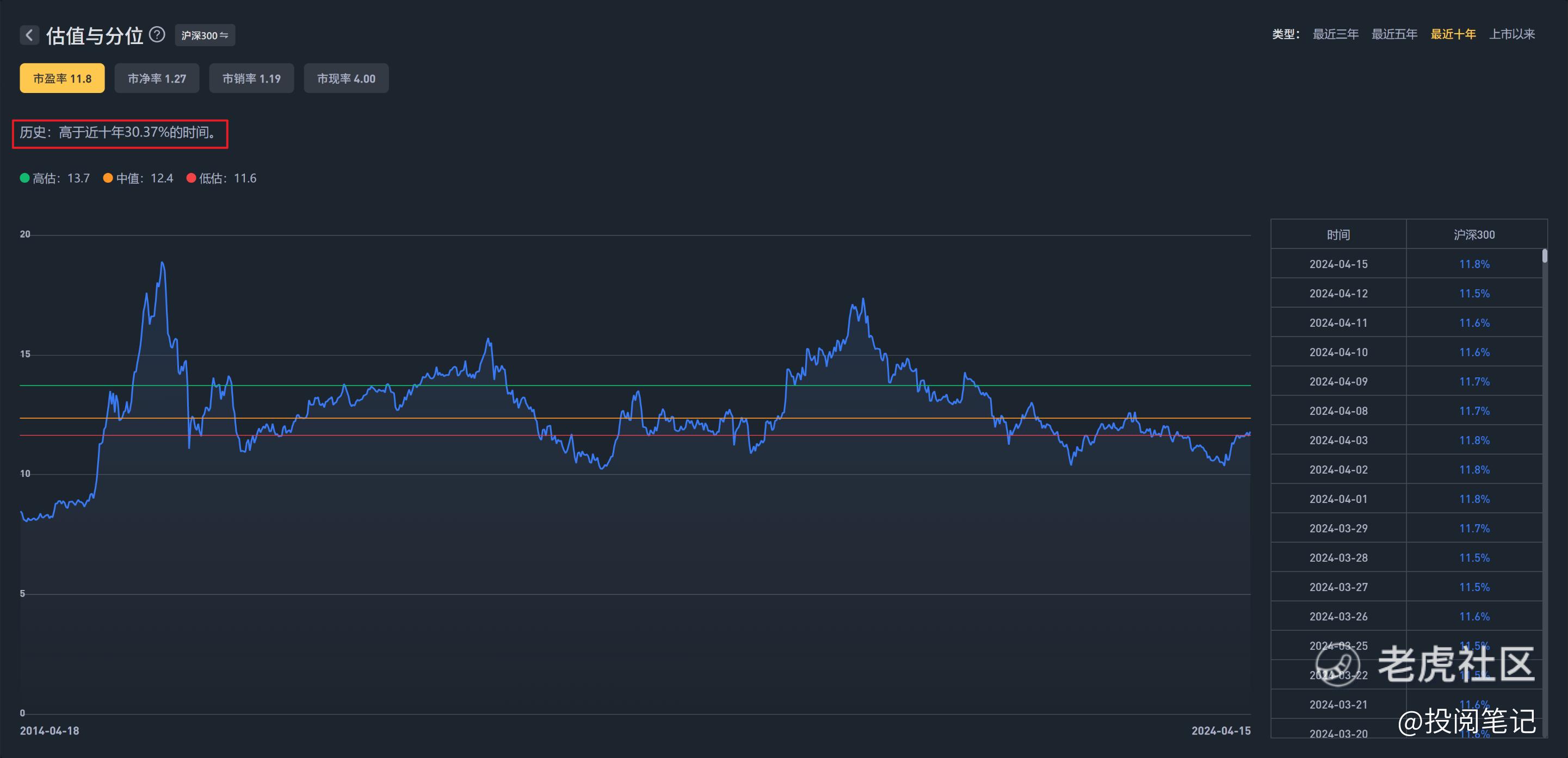
Task: Click the 11.5% value for 2024-04-12
Action: pos(1474,293)
